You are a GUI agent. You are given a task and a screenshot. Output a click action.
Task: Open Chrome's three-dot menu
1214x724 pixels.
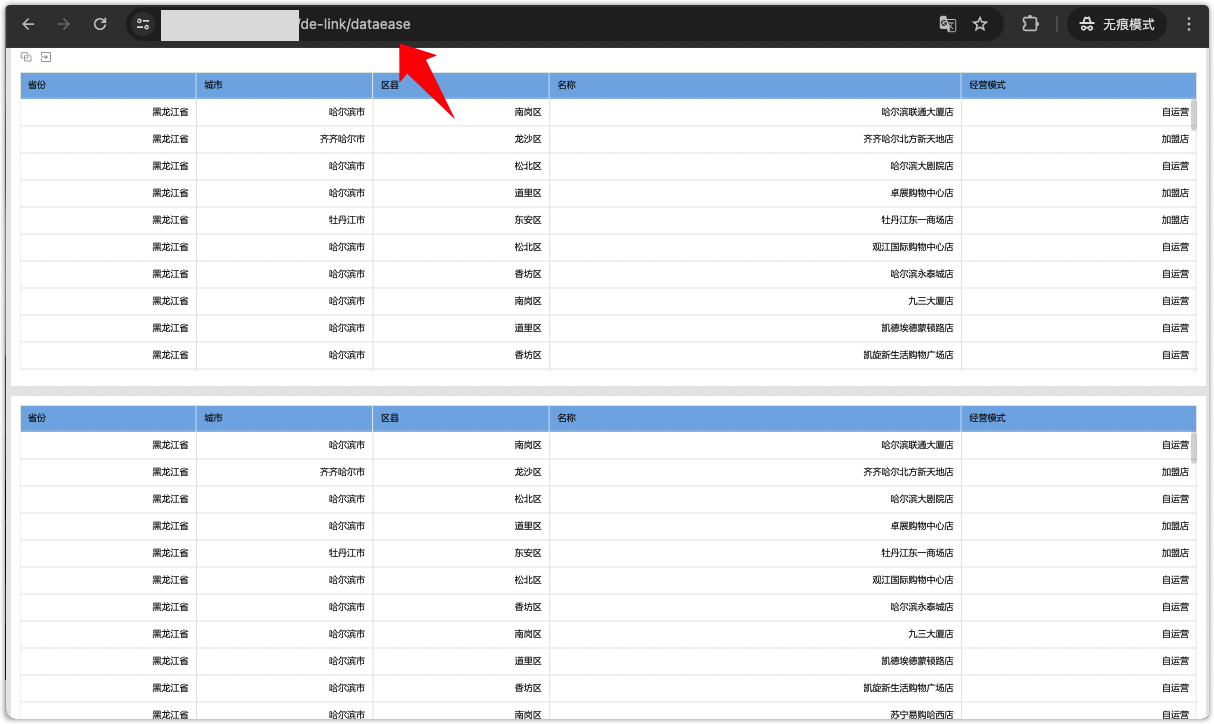click(1188, 23)
